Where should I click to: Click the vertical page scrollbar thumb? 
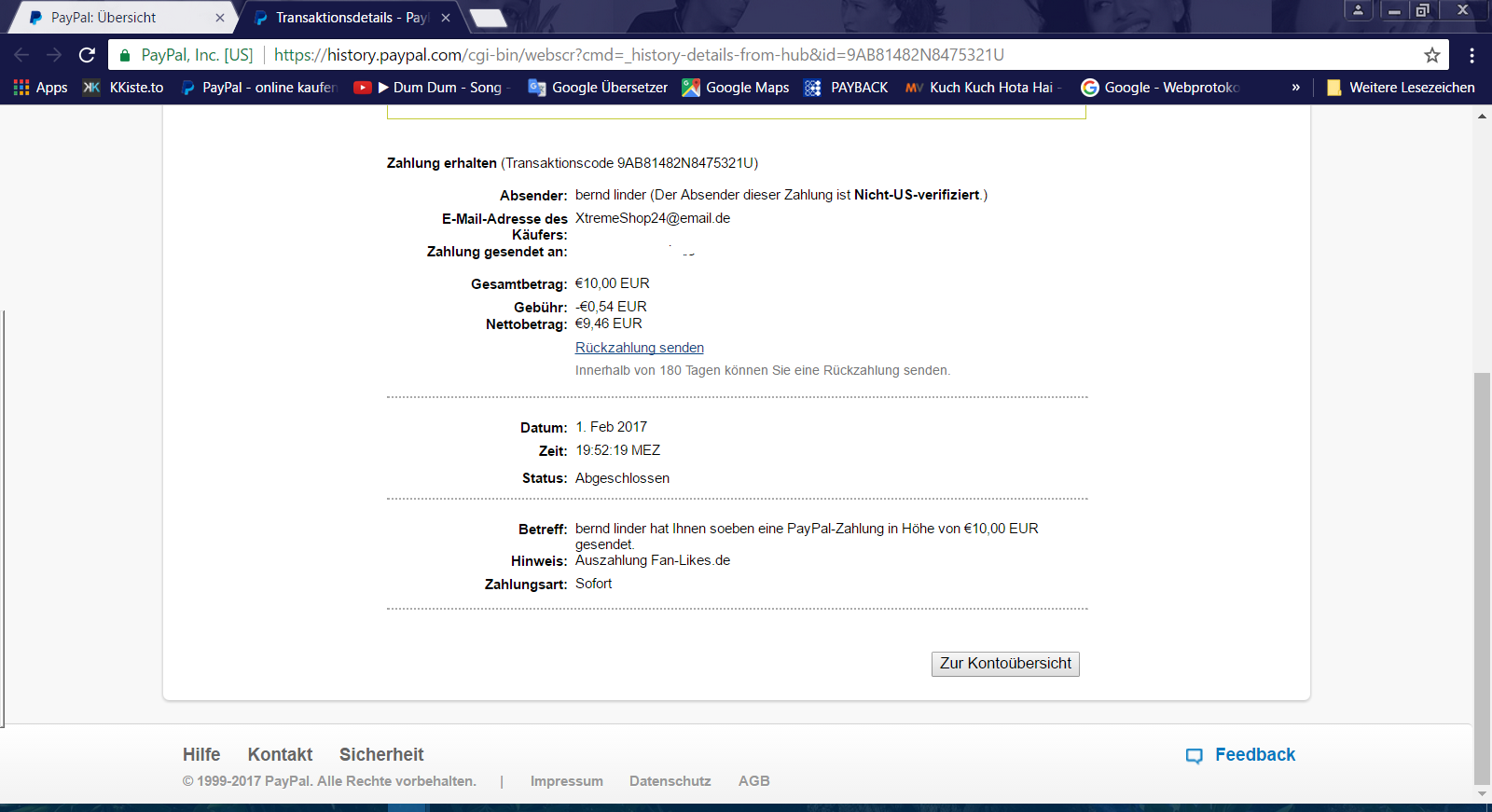pyautogui.click(x=1481, y=578)
